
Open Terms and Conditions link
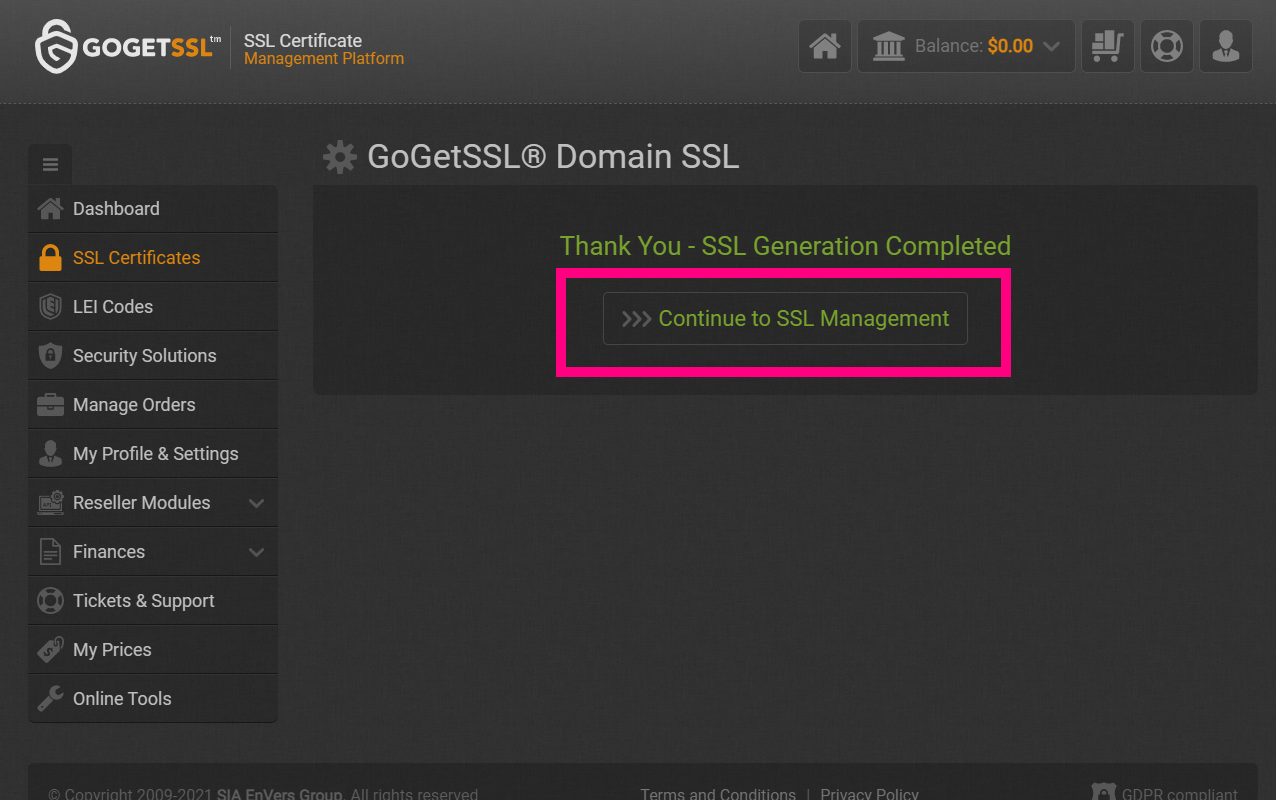click(718, 794)
